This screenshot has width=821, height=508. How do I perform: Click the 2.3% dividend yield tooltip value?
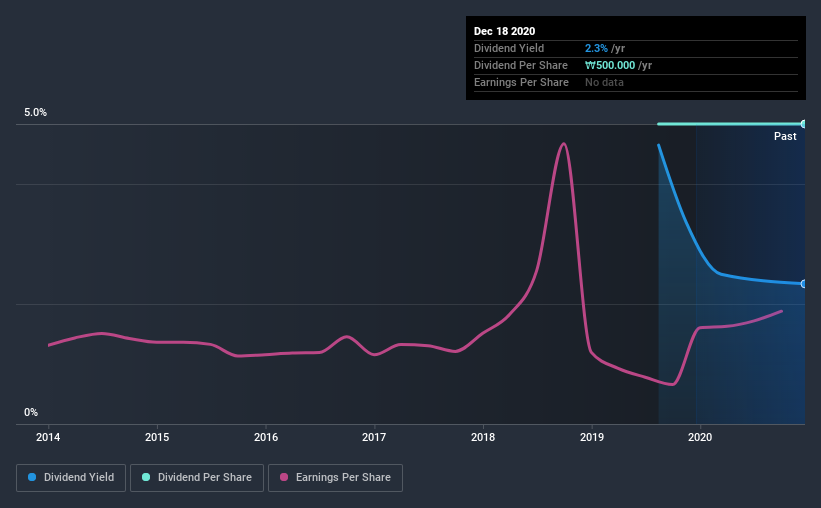pos(596,48)
